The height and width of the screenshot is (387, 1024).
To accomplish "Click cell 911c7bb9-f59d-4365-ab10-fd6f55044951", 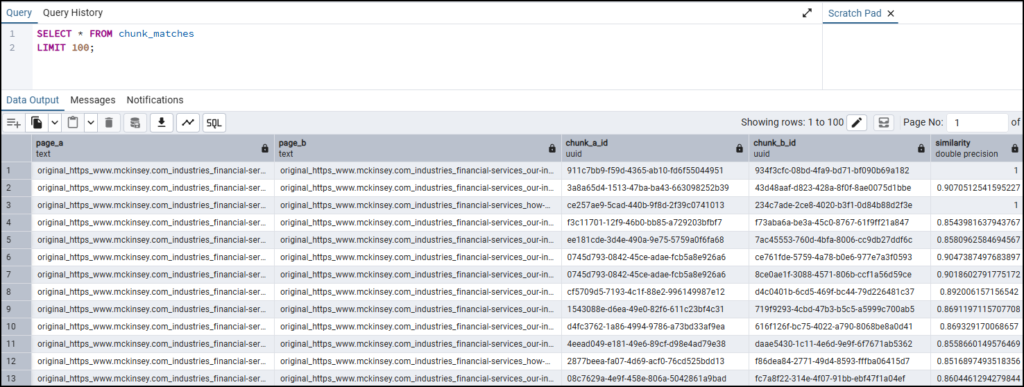I will pyautogui.click(x=655, y=170).
